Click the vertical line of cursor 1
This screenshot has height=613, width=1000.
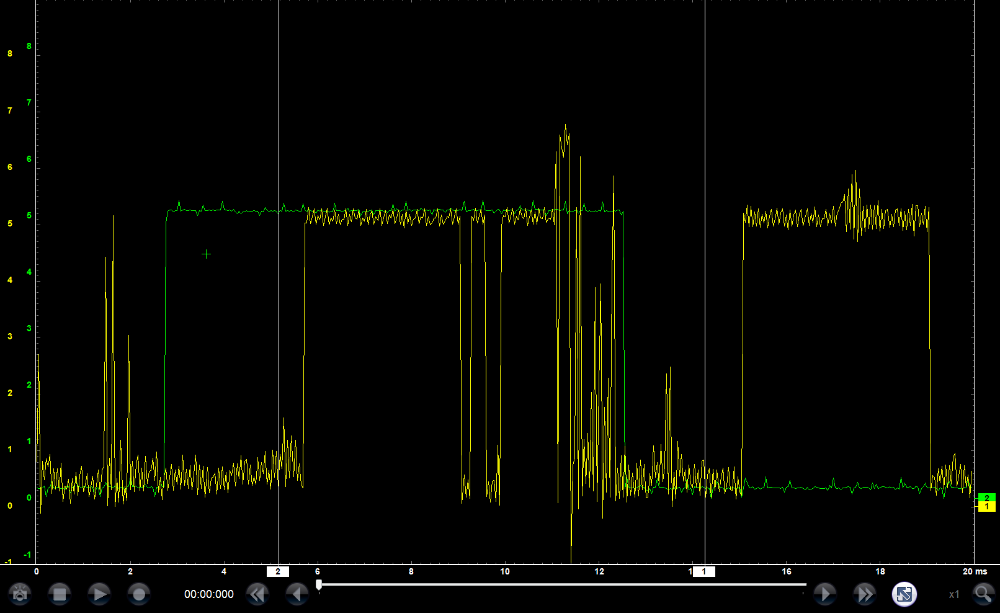[x=705, y=300]
